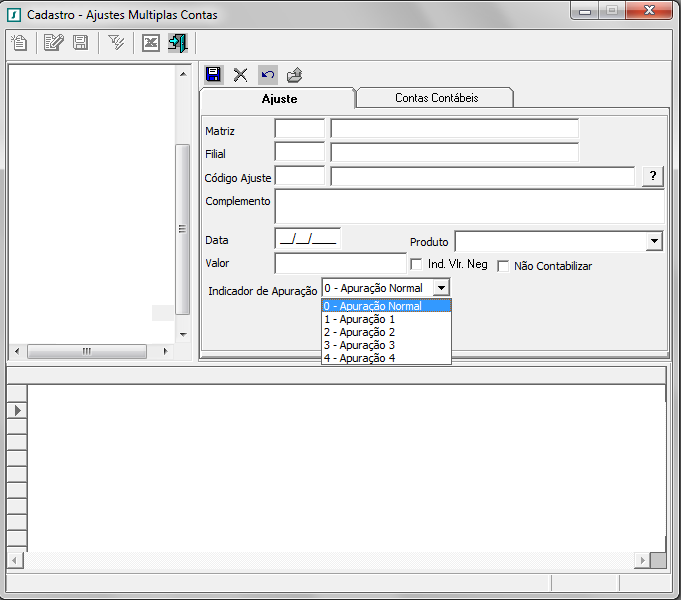
Task: Select the Ajuste tab
Action: (279, 99)
